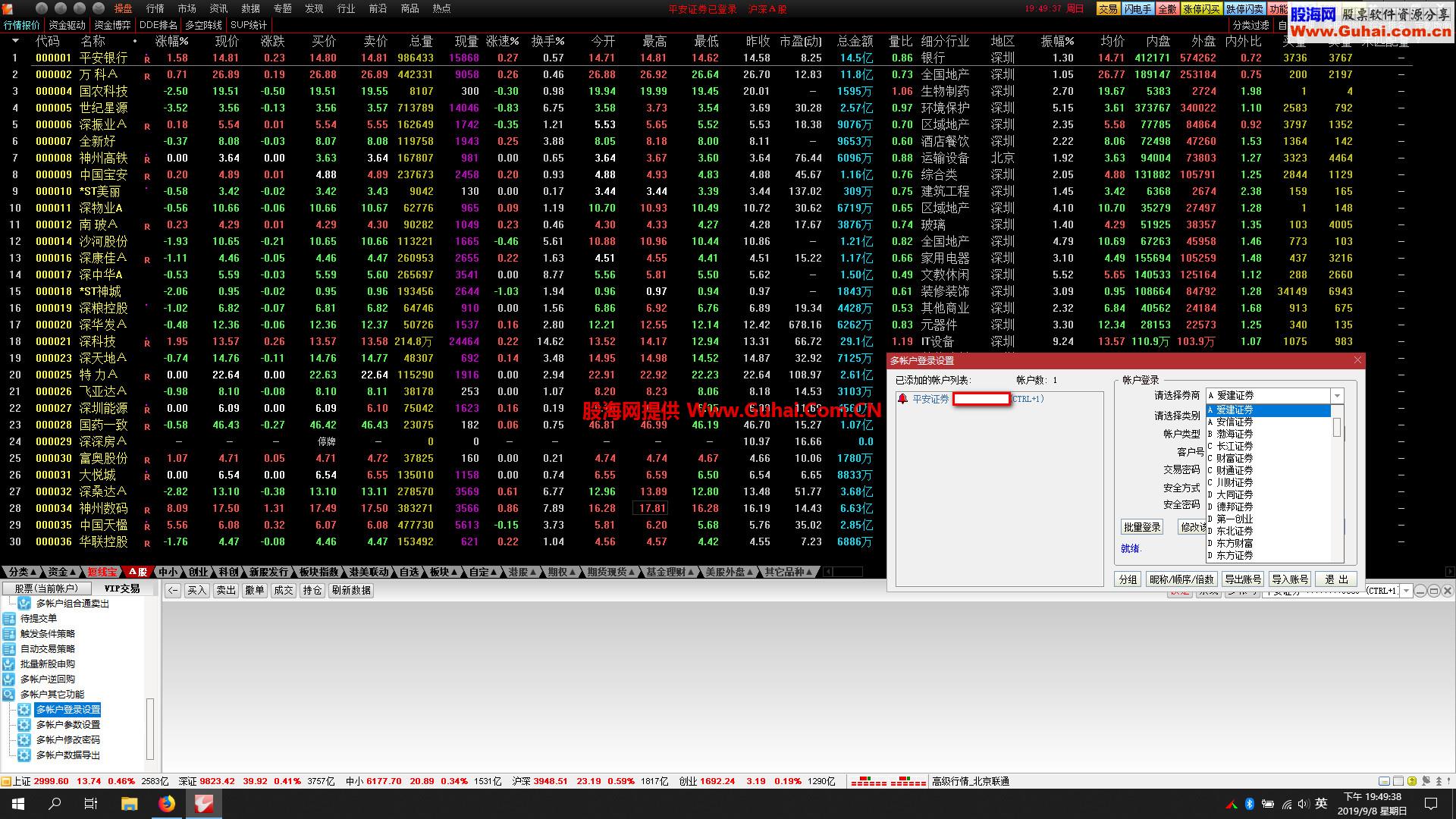
Task: Click the 导入账号 button
Action: point(1290,579)
